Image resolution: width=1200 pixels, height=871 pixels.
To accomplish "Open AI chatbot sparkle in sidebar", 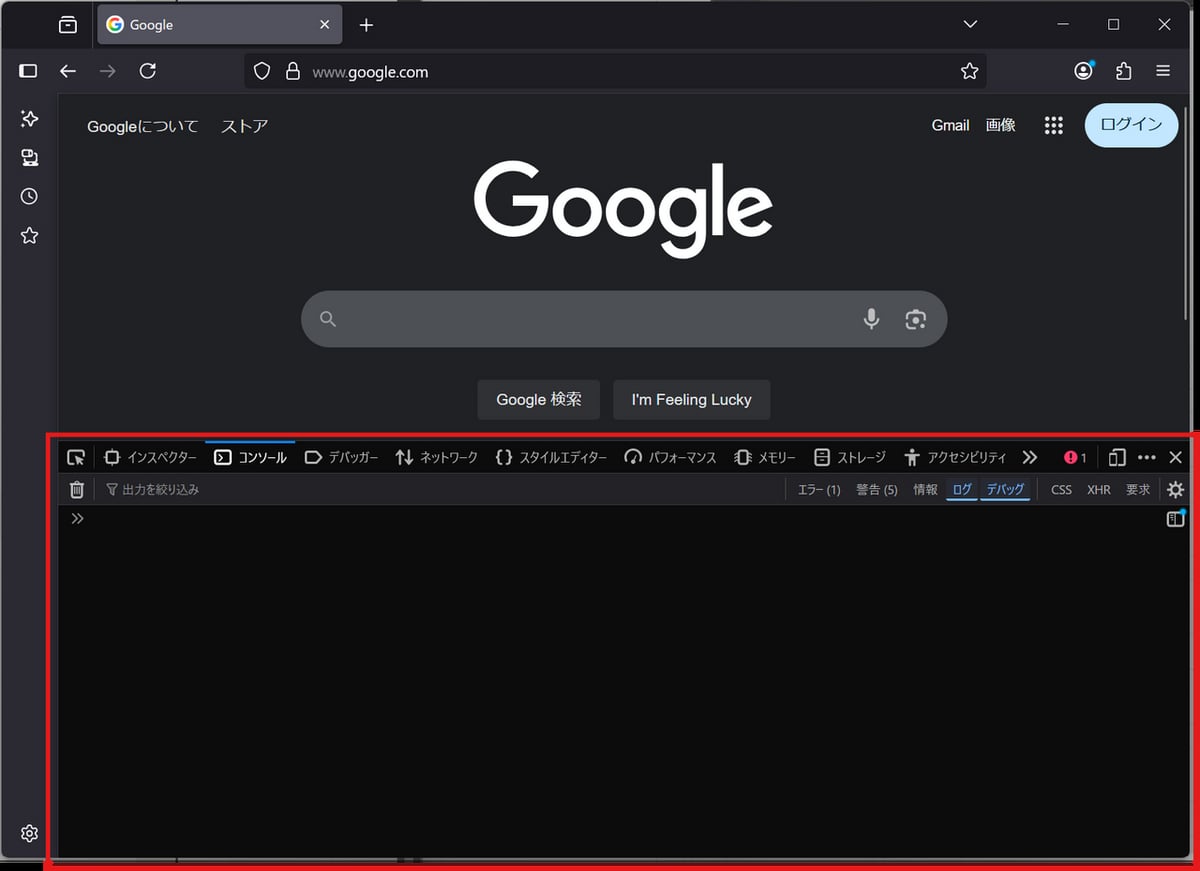I will tap(29, 119).
